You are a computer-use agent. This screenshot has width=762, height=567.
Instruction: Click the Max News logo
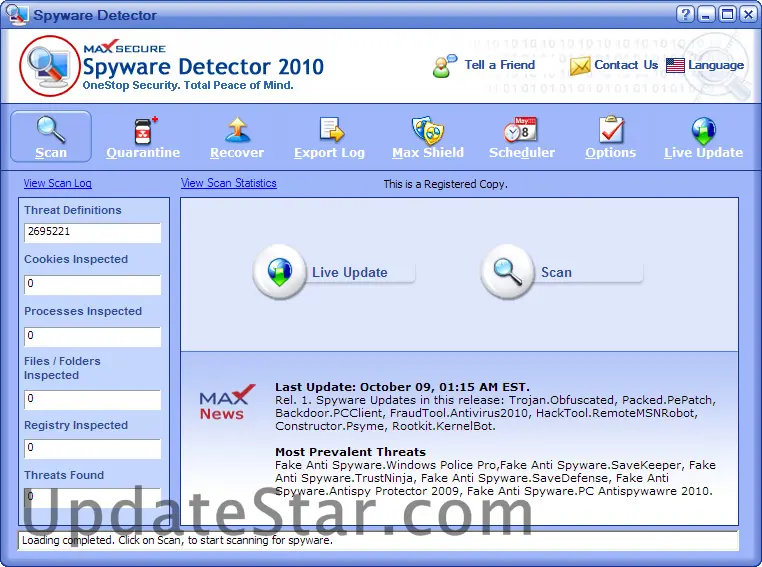pos(226,402)
